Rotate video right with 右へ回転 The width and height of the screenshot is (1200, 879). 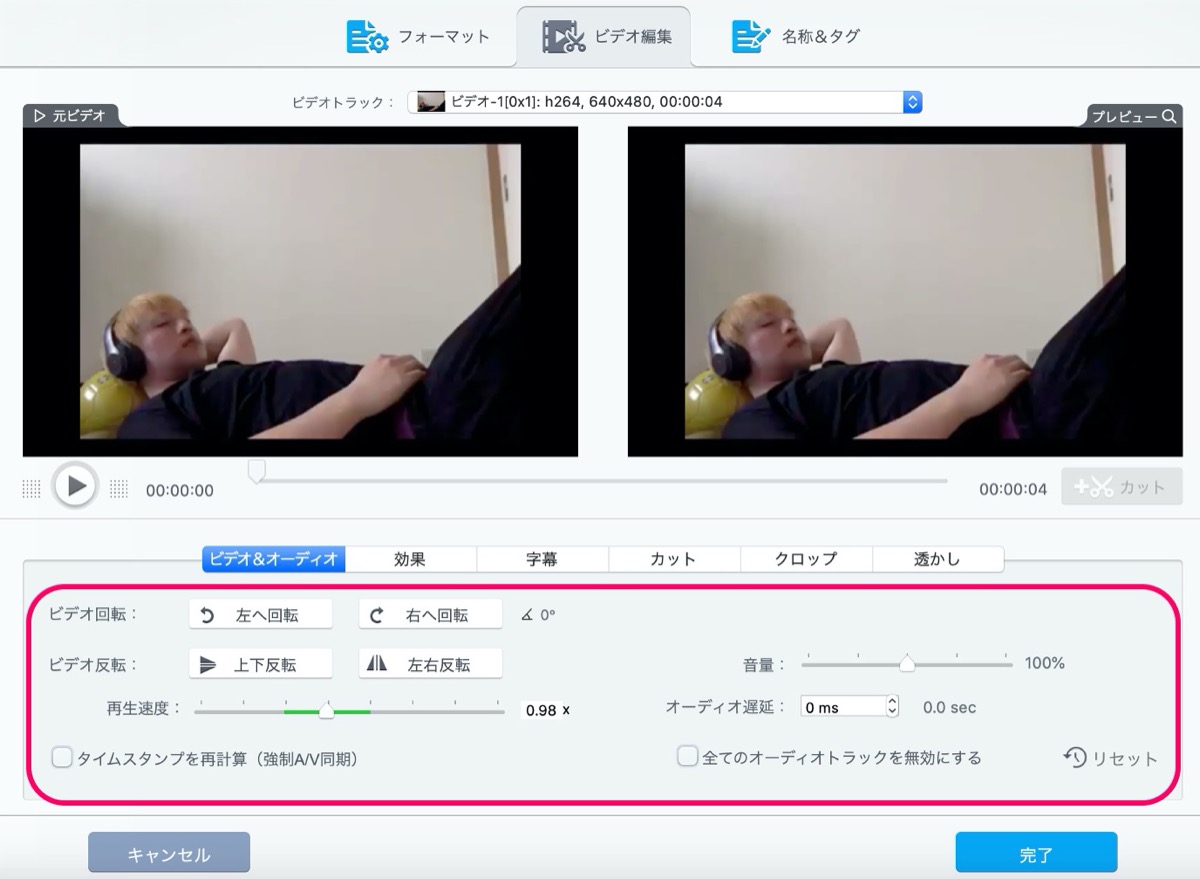(430, 615)
